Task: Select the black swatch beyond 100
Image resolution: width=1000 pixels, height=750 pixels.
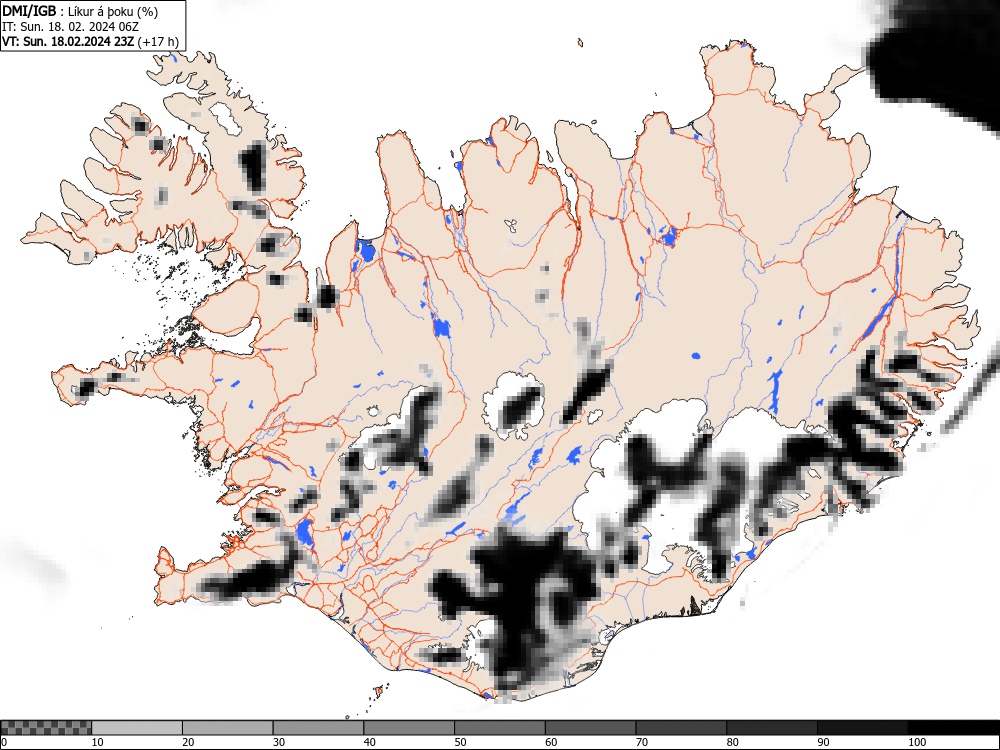Action: coord(953,728)
